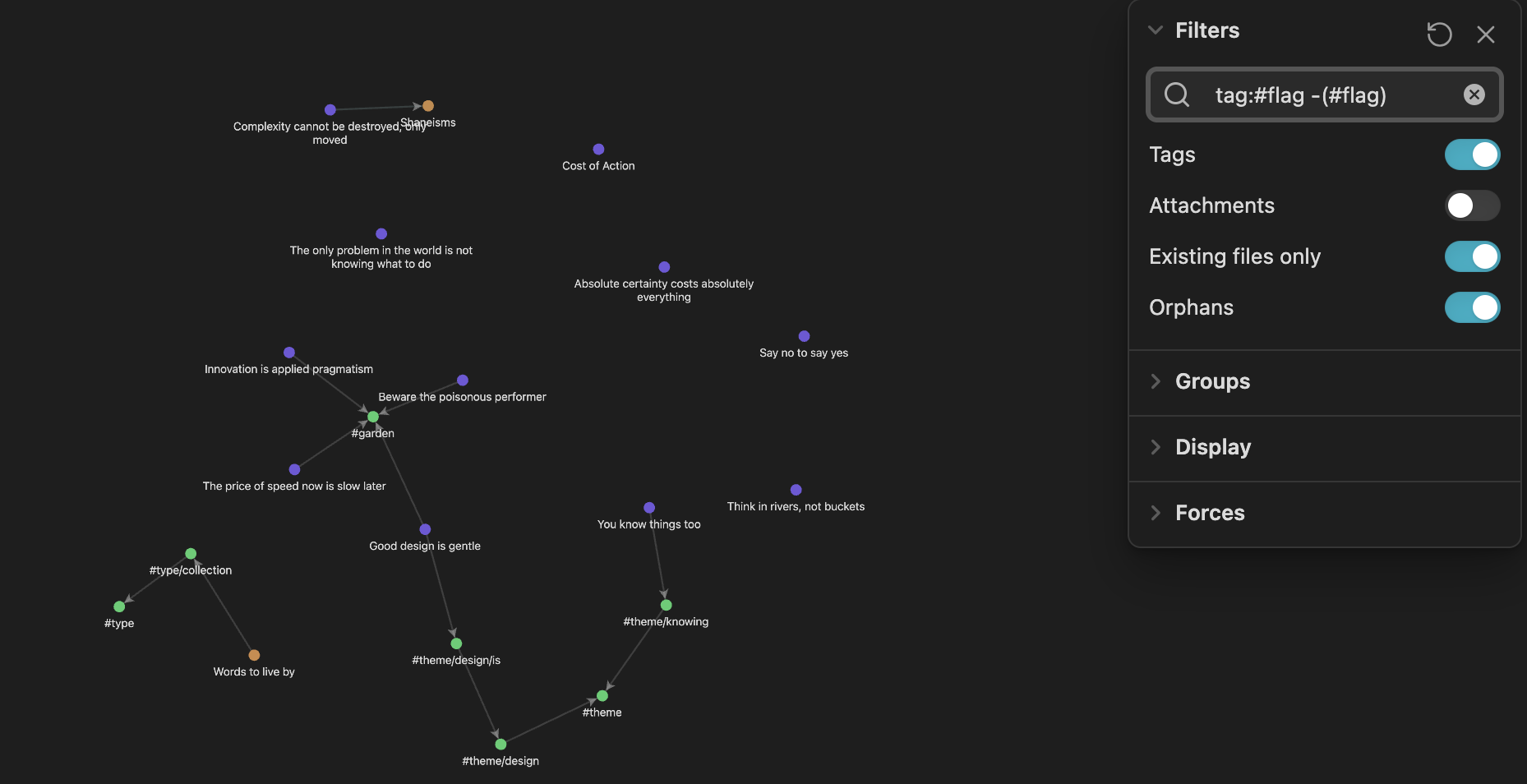Click the Words to live by node
The image size is (1527, 784).
click(254, 655)
